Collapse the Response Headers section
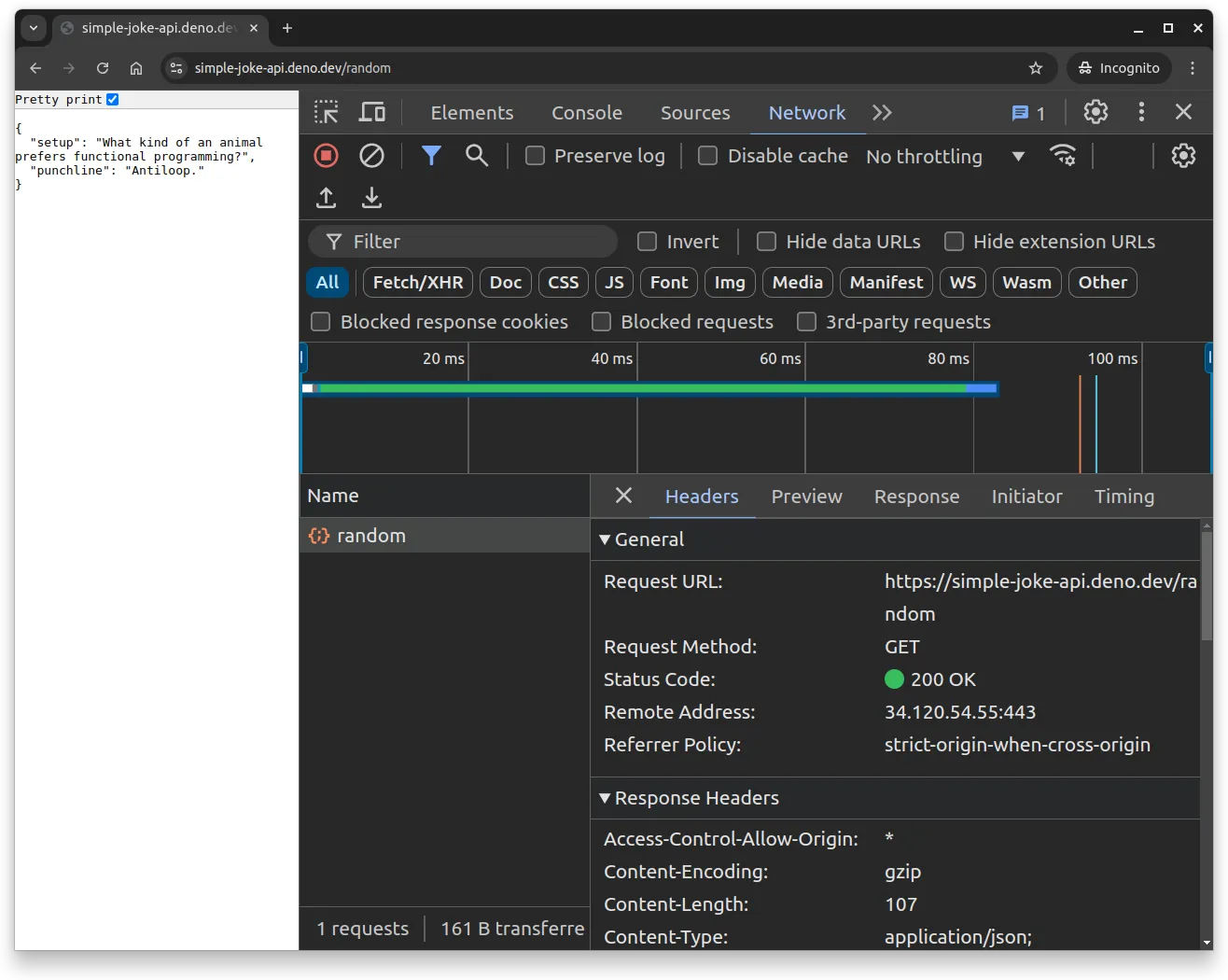Screen dimensions: 1228x980 605,798
